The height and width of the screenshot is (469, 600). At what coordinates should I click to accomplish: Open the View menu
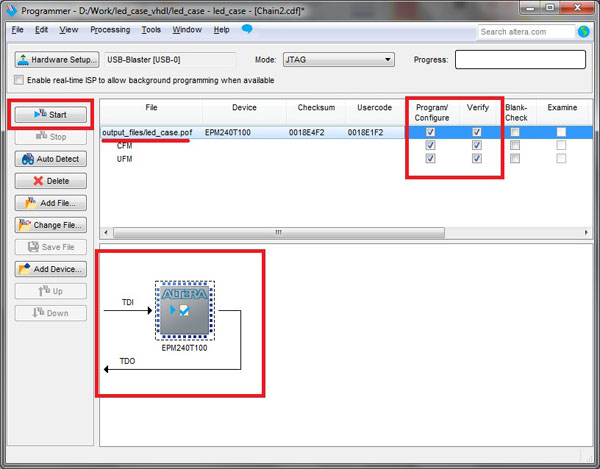pos(68,30)
